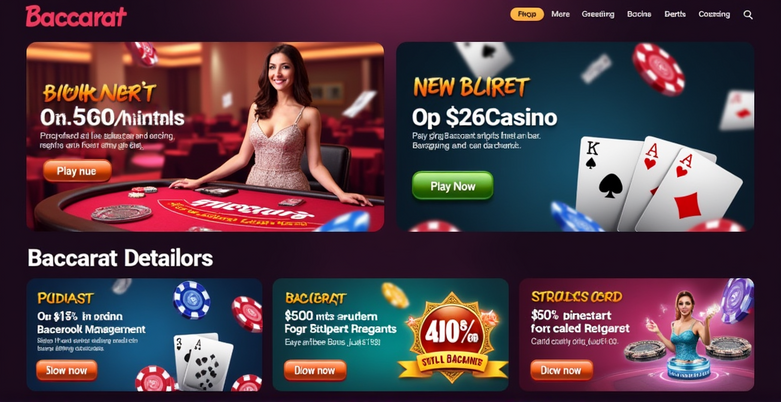The height and width of the screenshot is (402, 781).
Task: Click the green Play Now button
Action: pos(453,186)
